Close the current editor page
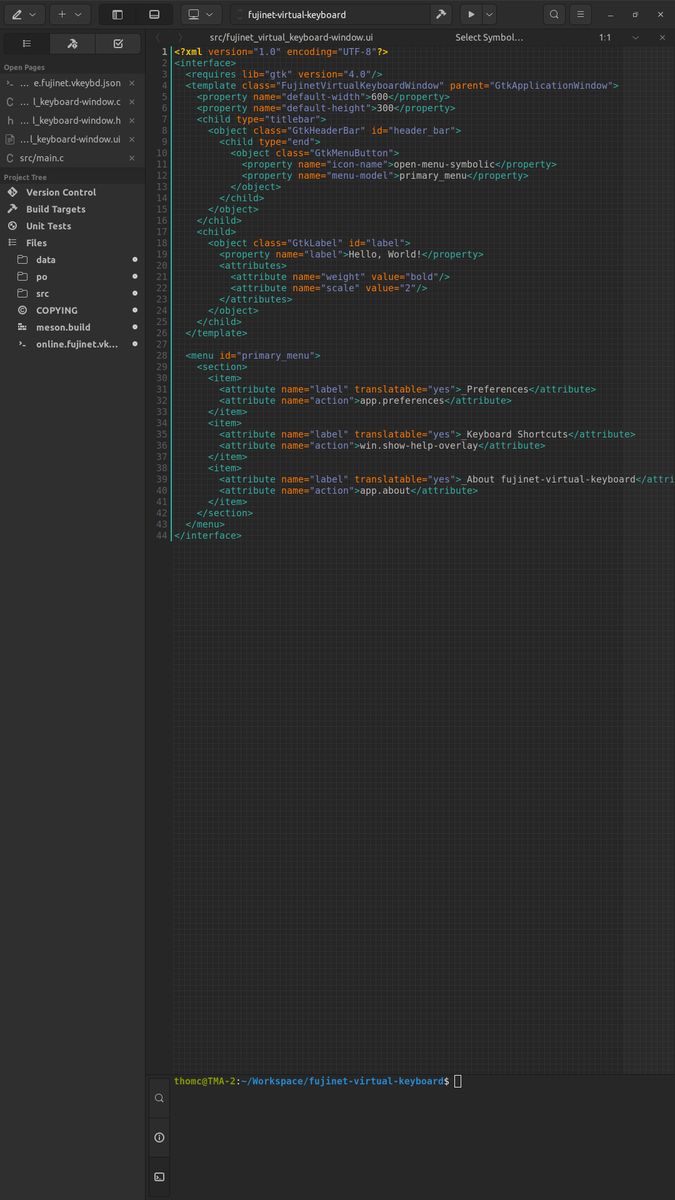Screen dimensions: 675x1200 tap(662, 37)
